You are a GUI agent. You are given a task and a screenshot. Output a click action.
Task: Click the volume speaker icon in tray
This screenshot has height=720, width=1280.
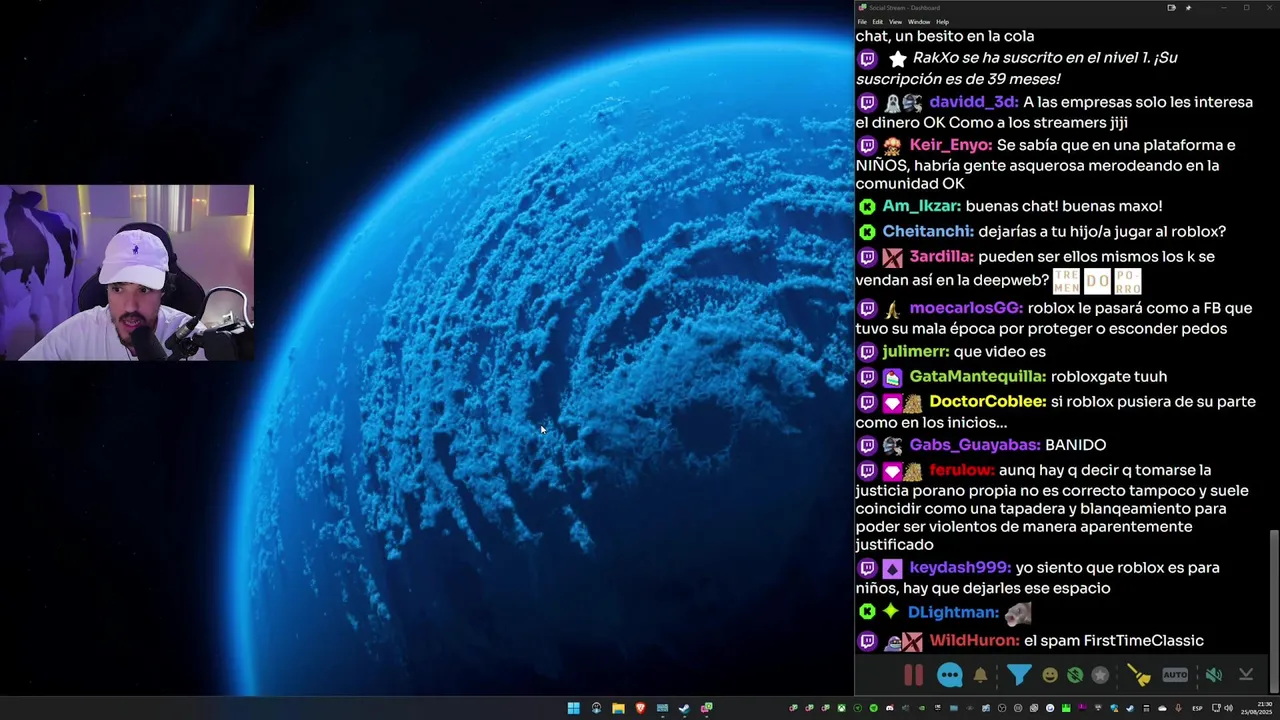1228,708
